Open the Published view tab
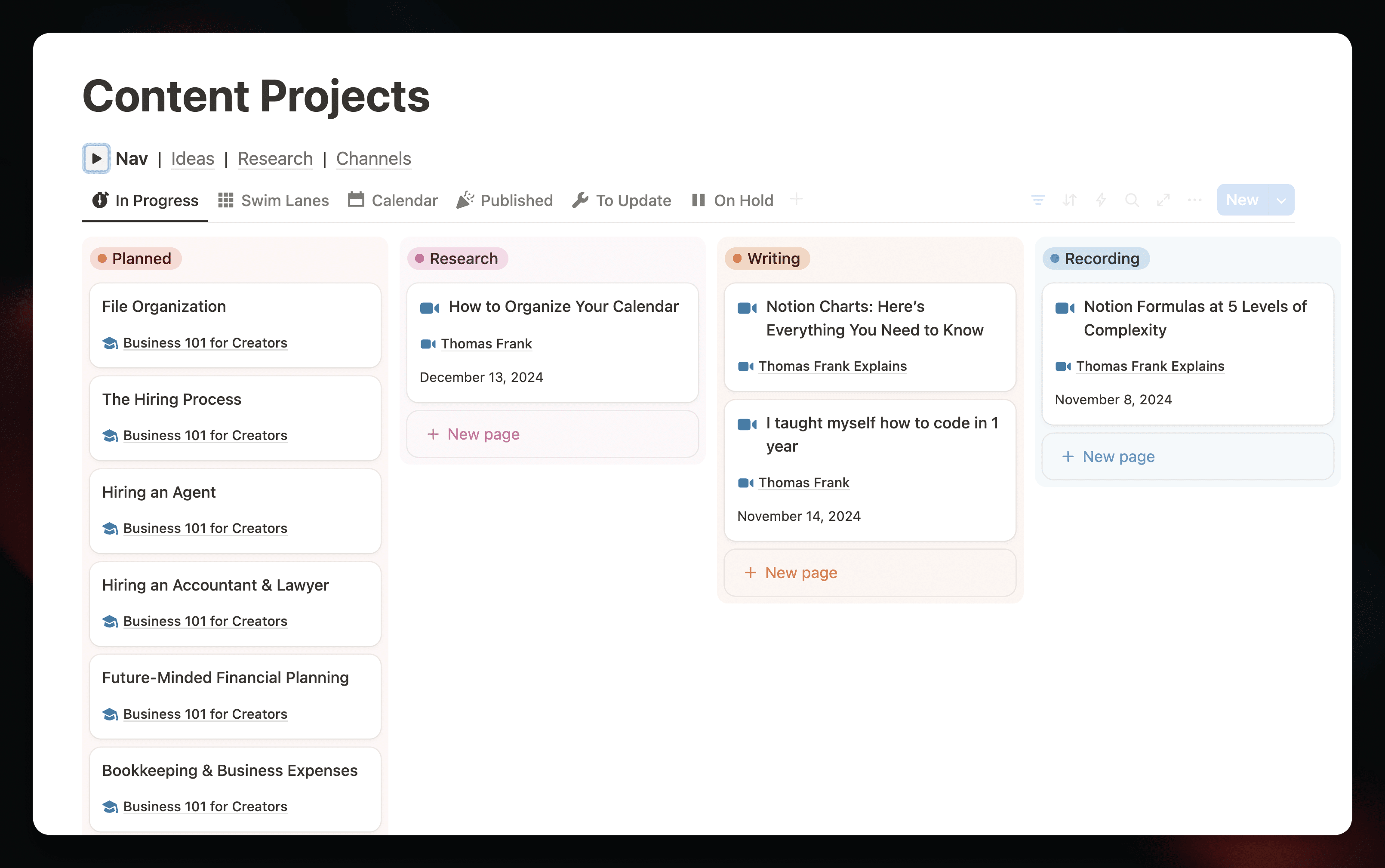Image resolution: width=1385 pixels, height=868 pixels. click(x=505, y=200)
